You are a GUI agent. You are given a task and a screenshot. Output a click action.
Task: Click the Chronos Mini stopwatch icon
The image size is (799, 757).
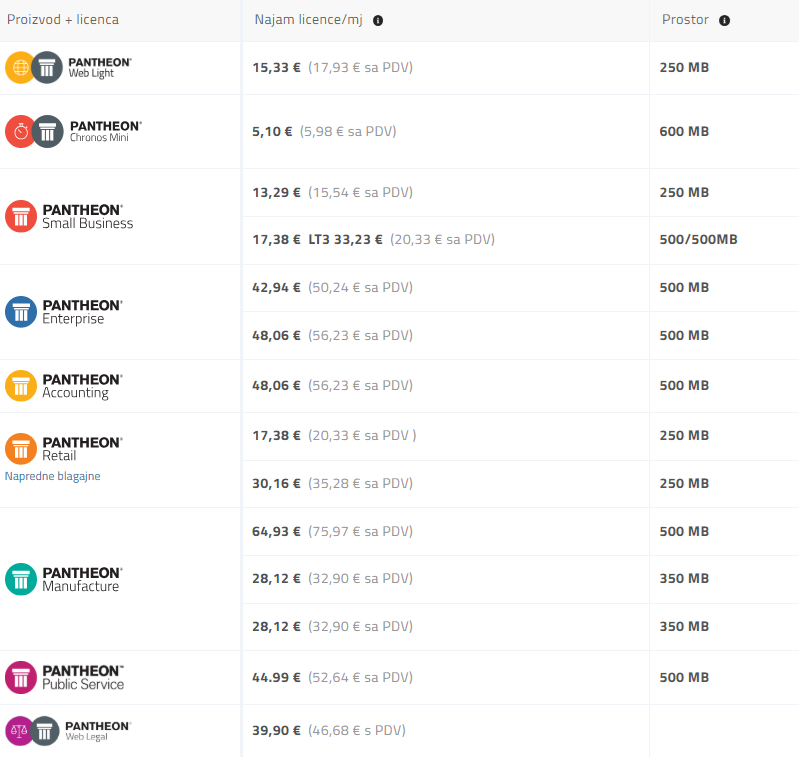(20, 131)
